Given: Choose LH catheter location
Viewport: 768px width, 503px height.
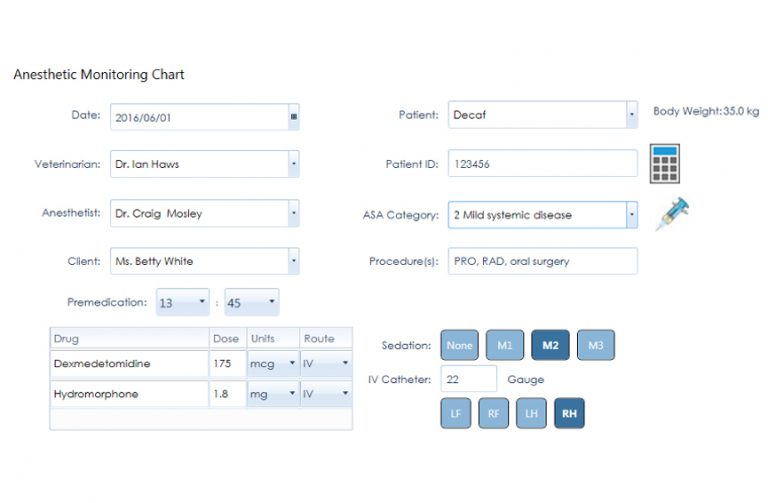Looking at the screenshot, I should point(531,412).
